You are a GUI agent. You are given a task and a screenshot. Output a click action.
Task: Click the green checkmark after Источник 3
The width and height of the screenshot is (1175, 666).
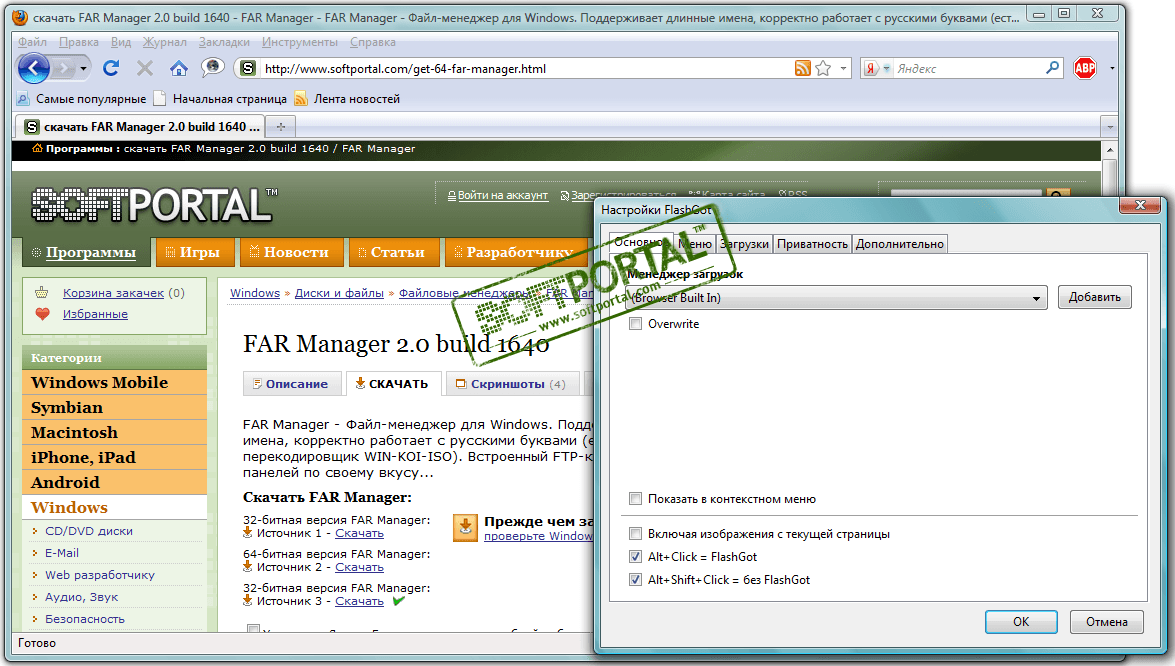[399, 600]
